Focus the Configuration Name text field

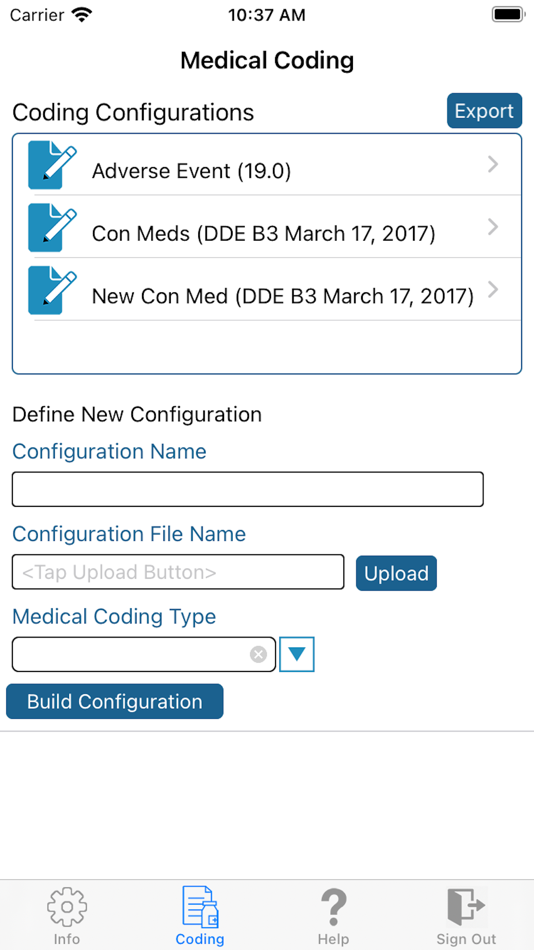248,490
